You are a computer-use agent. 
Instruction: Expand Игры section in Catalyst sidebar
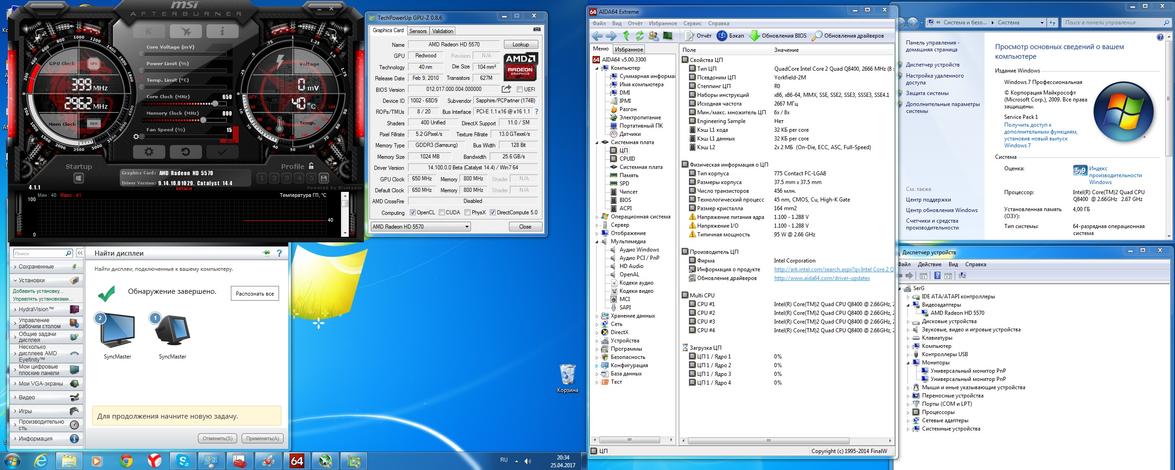(45, 411)
